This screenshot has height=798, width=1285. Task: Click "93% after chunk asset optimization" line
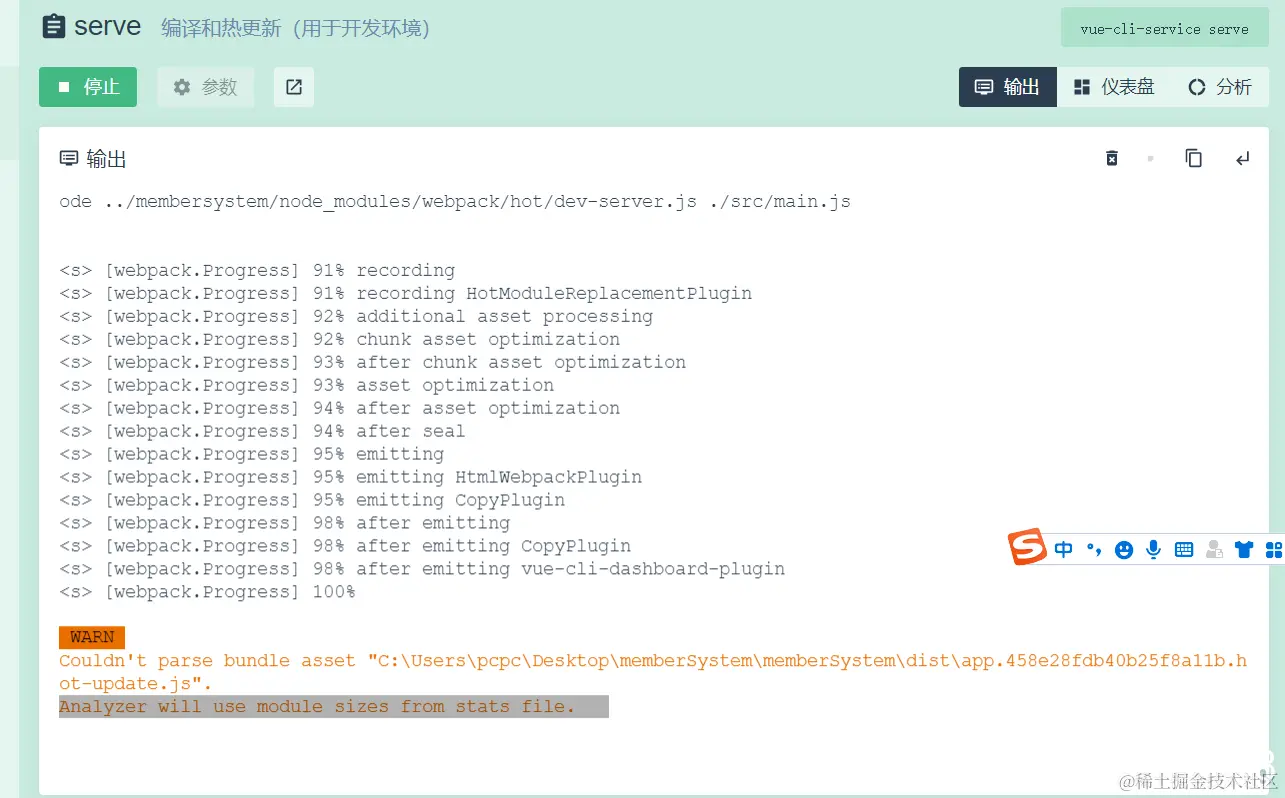pos(373,362)
